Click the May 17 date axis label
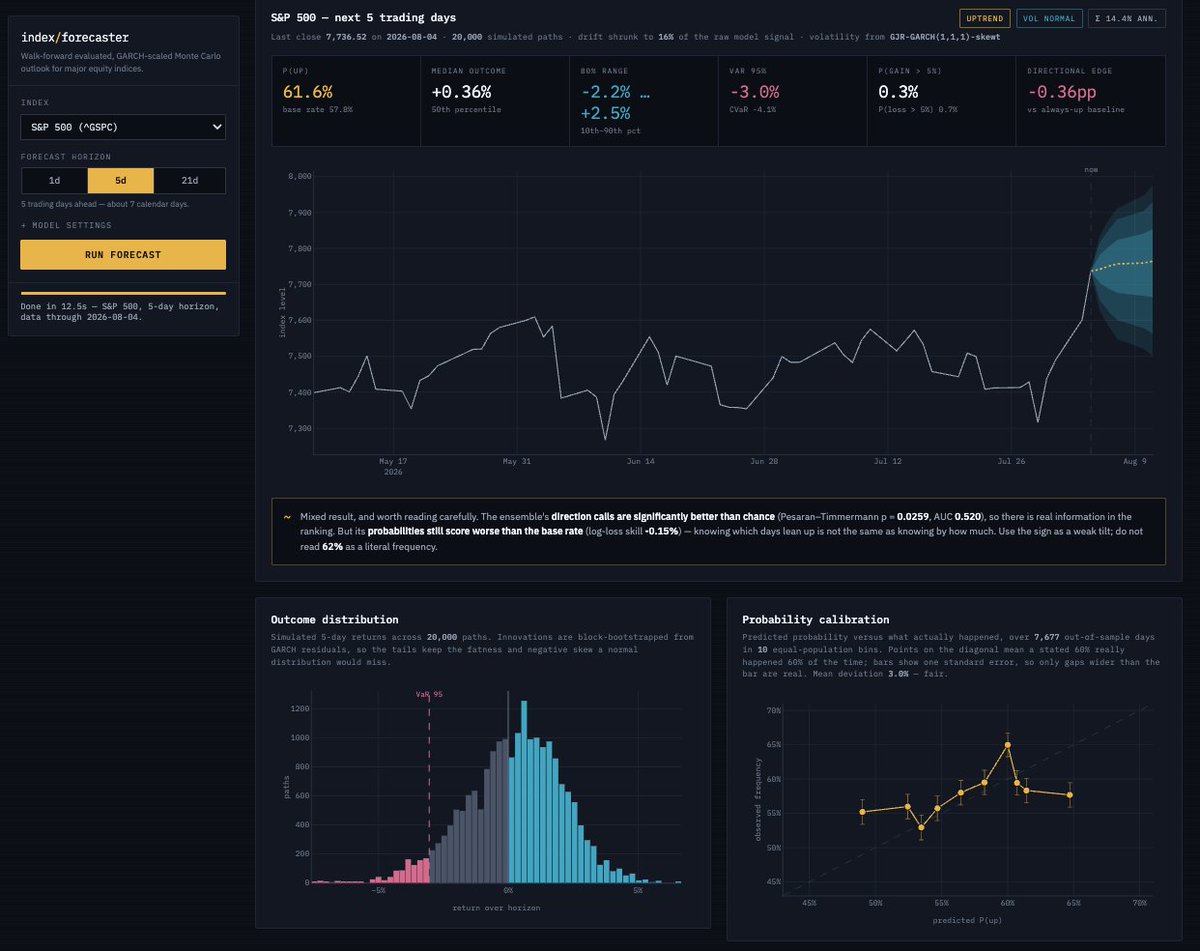Viewport: 1200px width, 951px height. [x=393, y=461]
